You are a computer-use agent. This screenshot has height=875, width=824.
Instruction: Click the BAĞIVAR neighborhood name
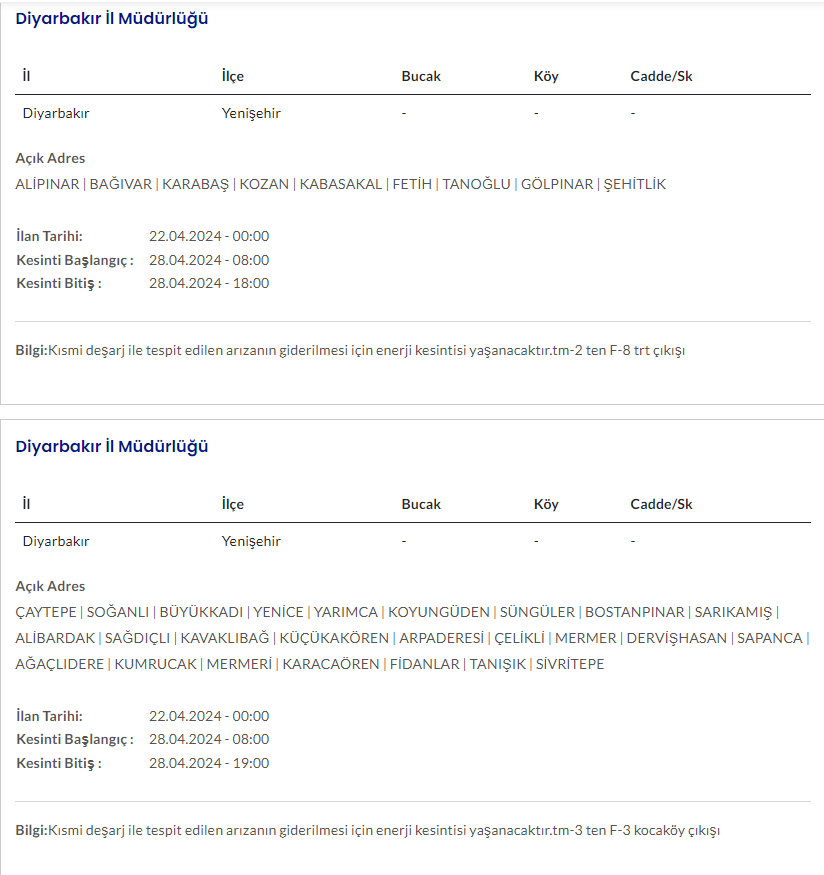[x=121, y=184]
